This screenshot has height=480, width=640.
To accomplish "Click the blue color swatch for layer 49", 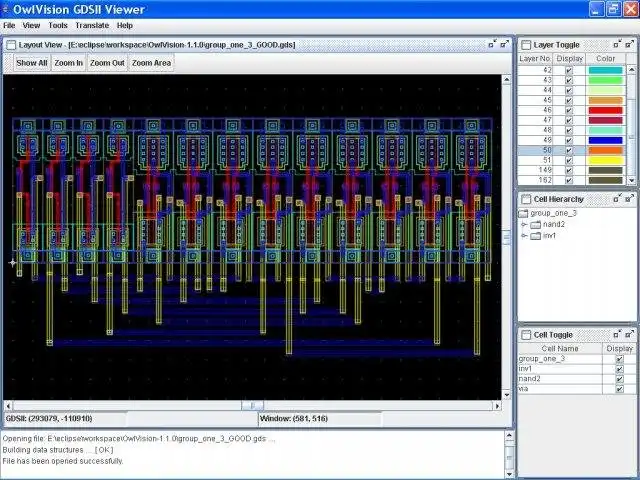I will click(x=605, y=140).
